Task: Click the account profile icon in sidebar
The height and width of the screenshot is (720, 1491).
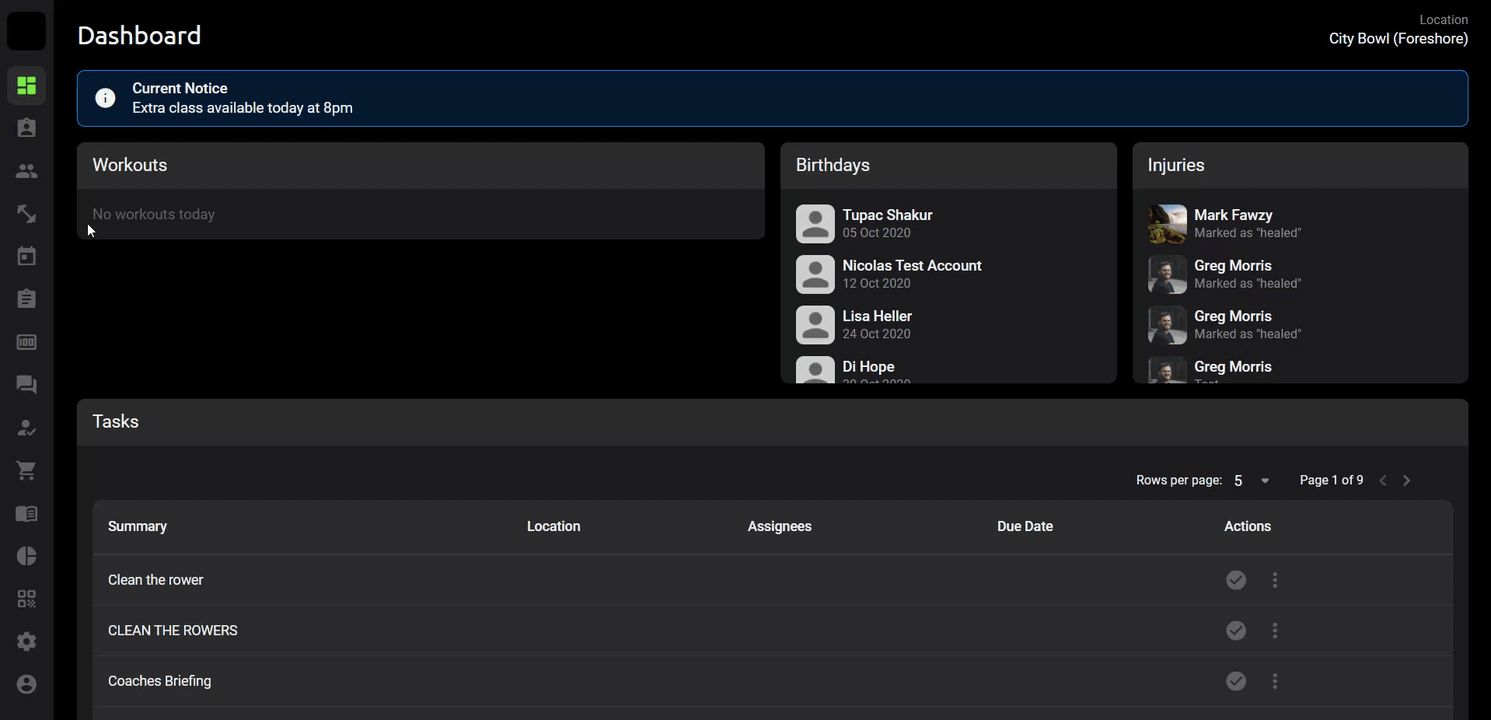Action: click(26, 684)
